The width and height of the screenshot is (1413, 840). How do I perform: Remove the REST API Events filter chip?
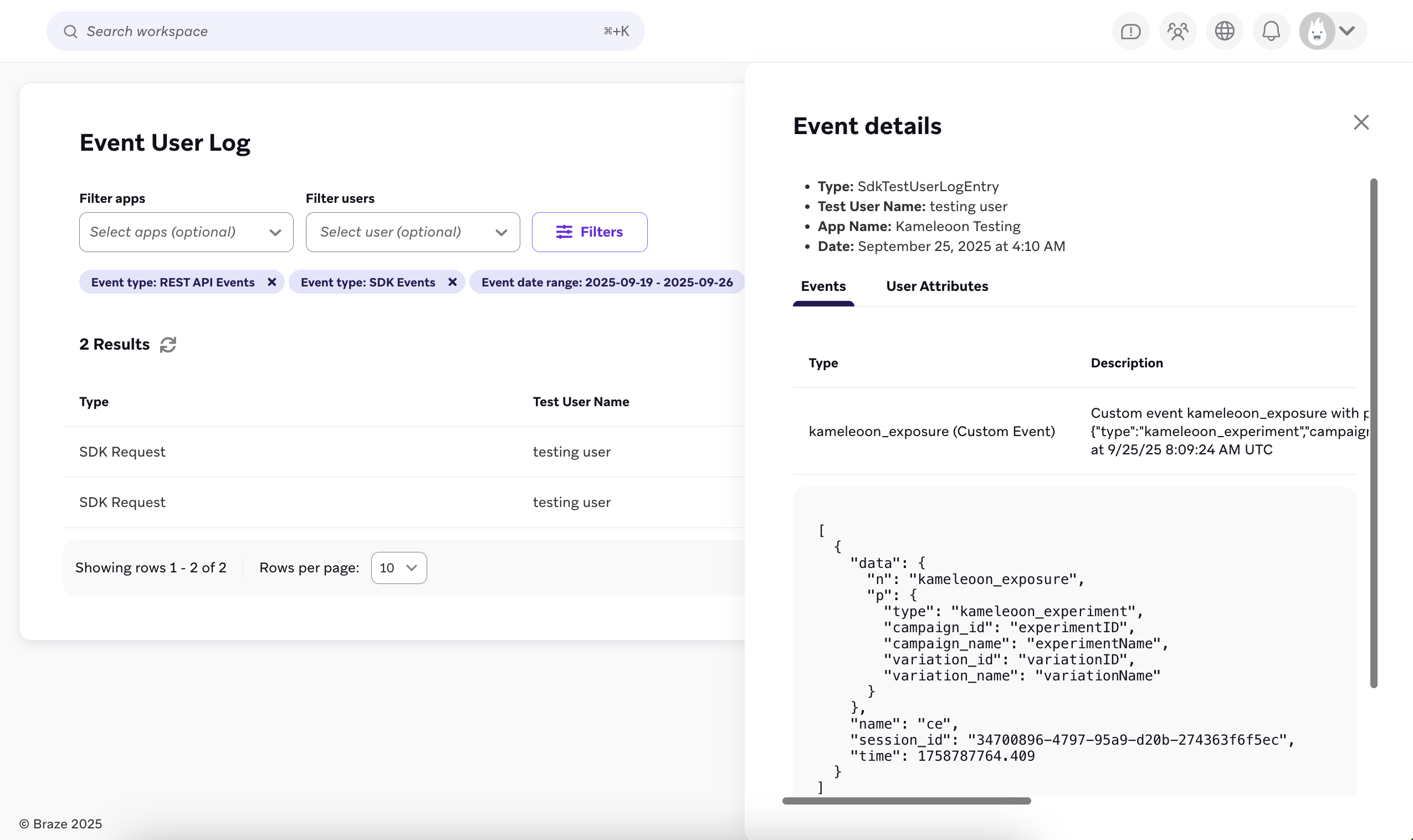click(x=272, y=282)
